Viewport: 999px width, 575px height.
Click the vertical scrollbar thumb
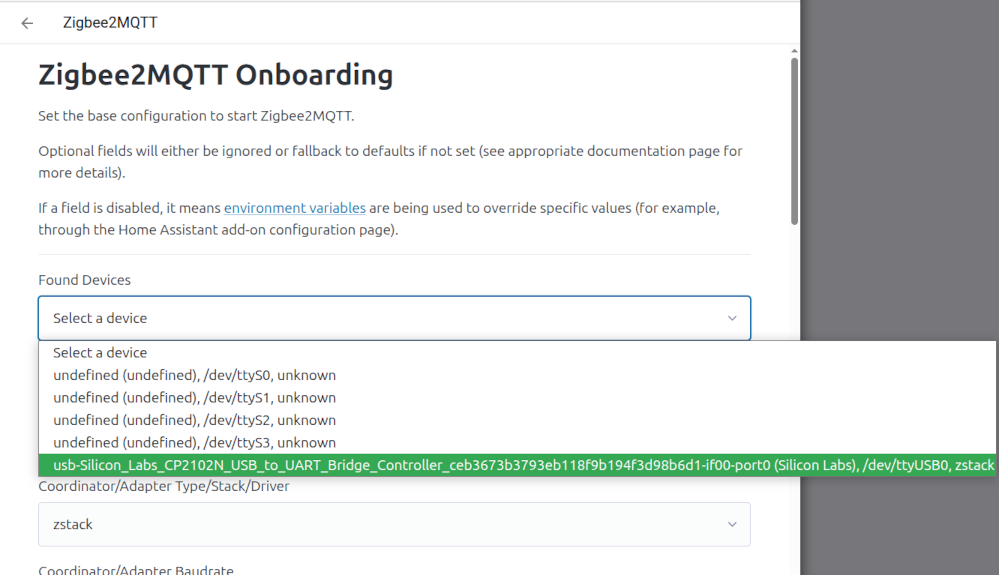click(794, 140)
